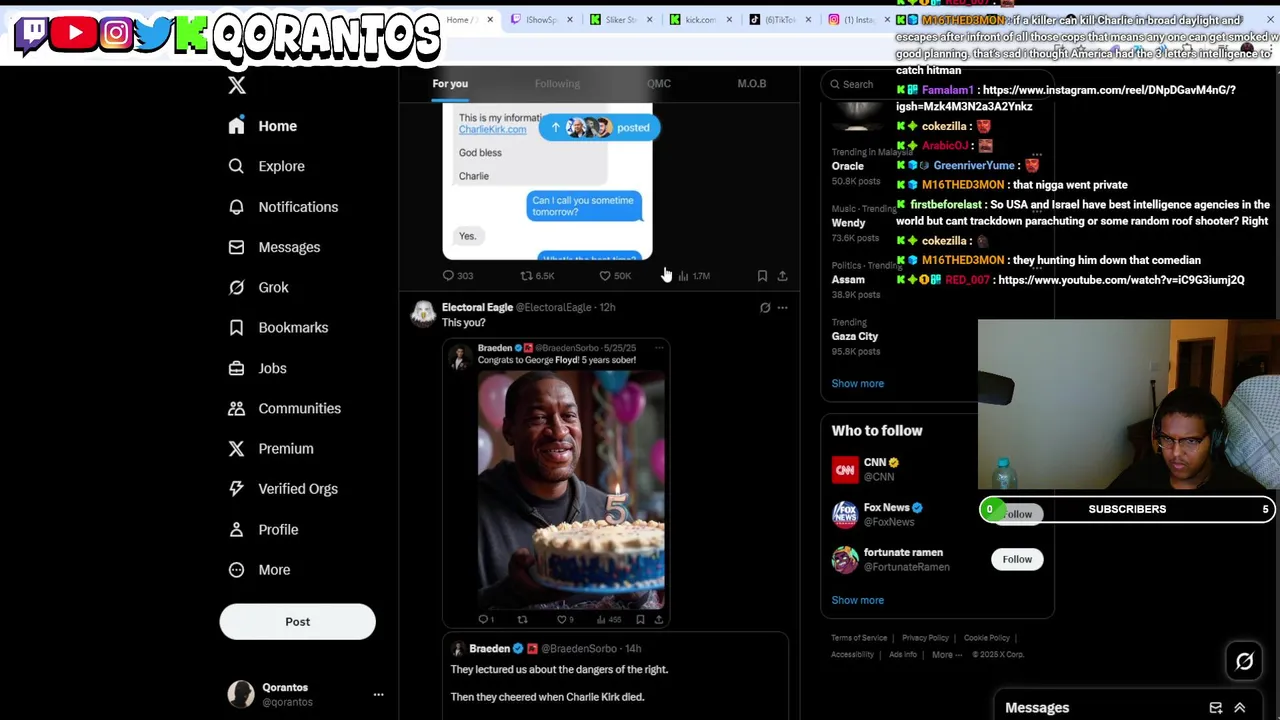Open the George Floyd cake image
Screen dimensions: 1280x720
[x=571, y=491]
